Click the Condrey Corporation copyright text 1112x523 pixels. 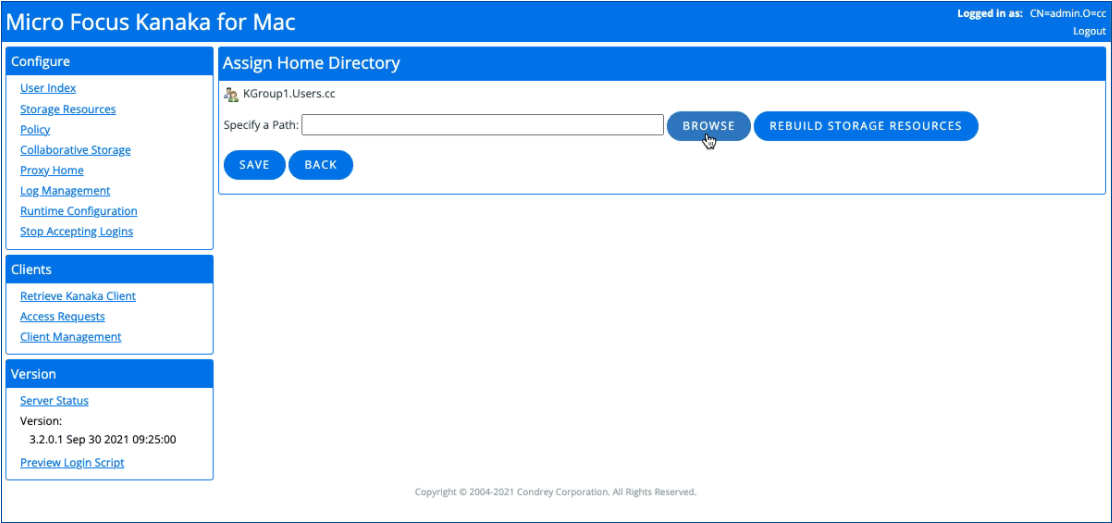[555, 492]
